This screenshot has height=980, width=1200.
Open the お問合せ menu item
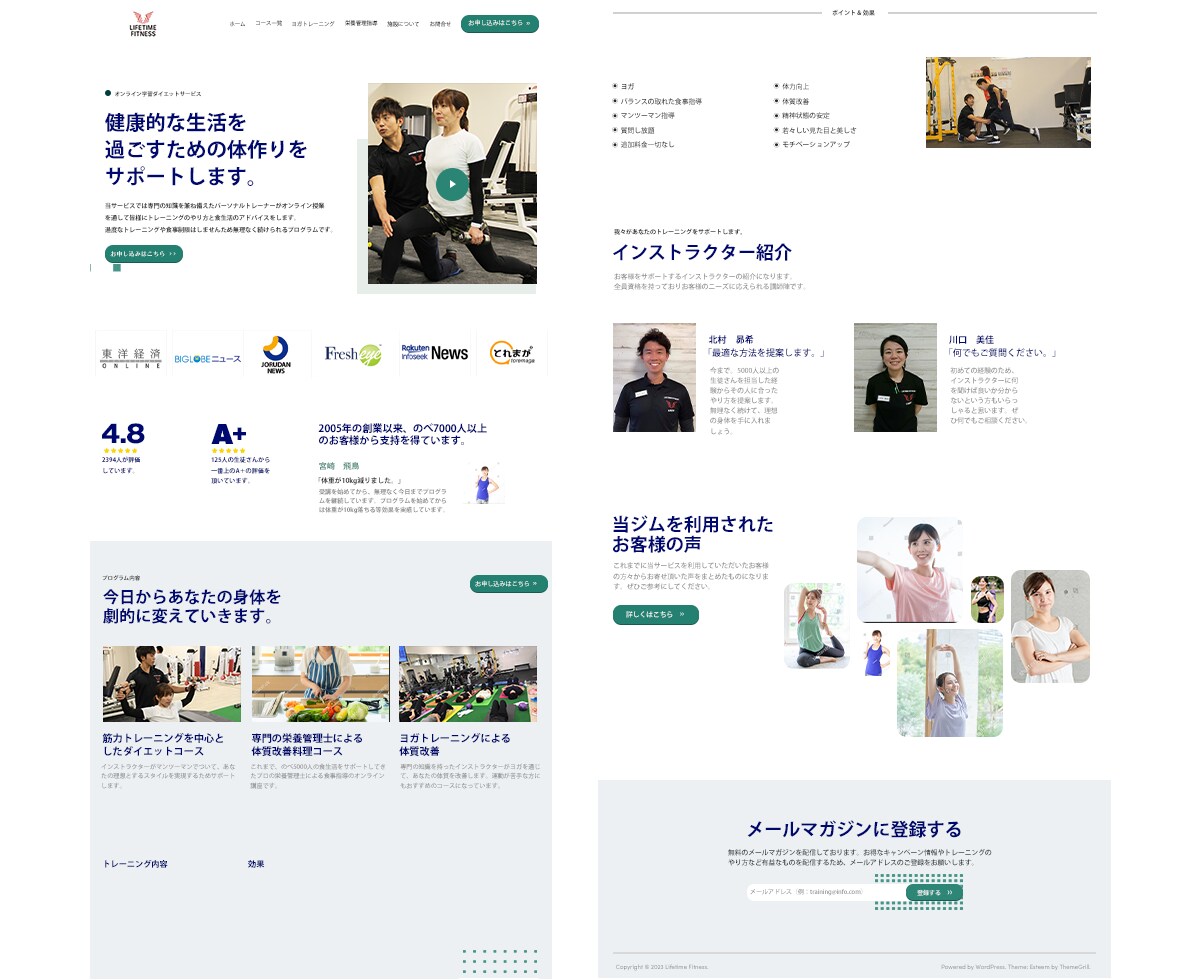440,23
